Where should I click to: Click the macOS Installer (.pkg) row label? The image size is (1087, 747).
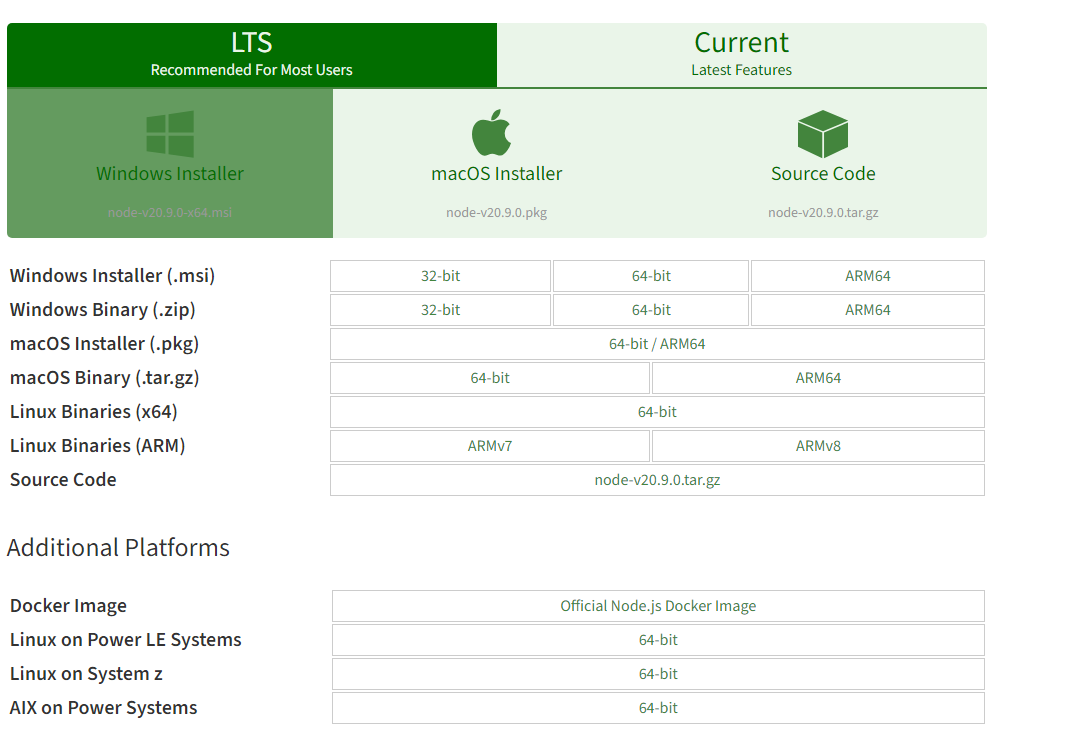(x=105, y=344)
